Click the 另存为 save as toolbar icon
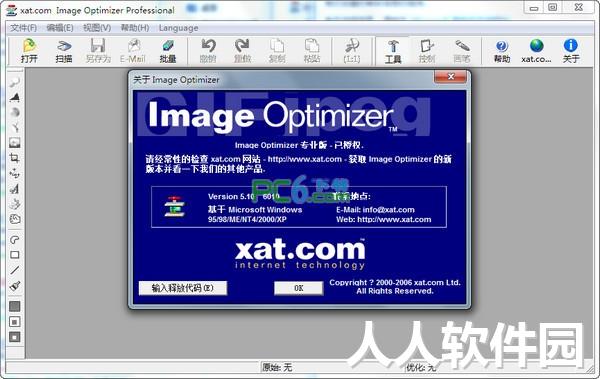 (98, 51)
